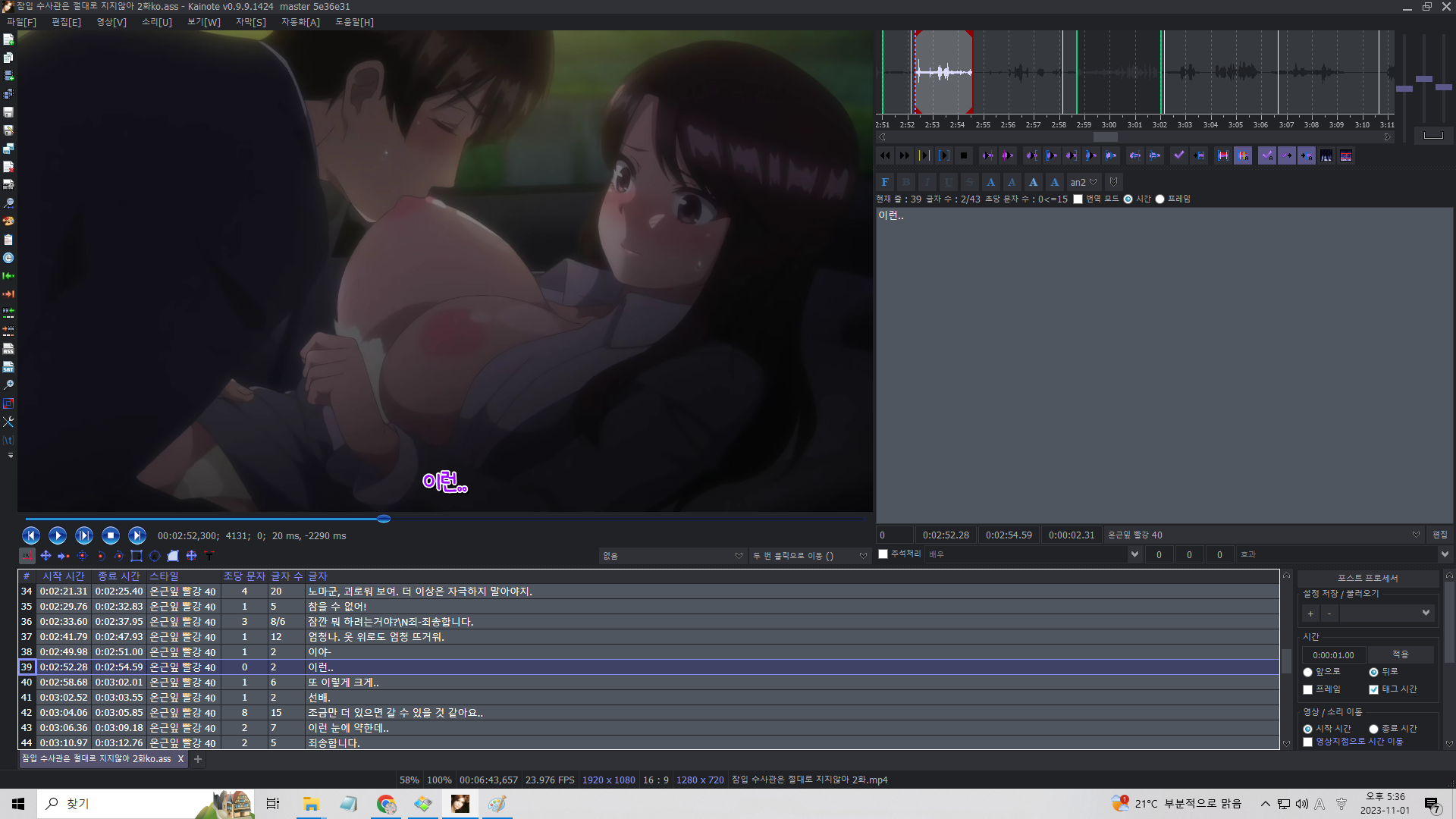
Task: Select the move/position visual tool
Action: 45,556
